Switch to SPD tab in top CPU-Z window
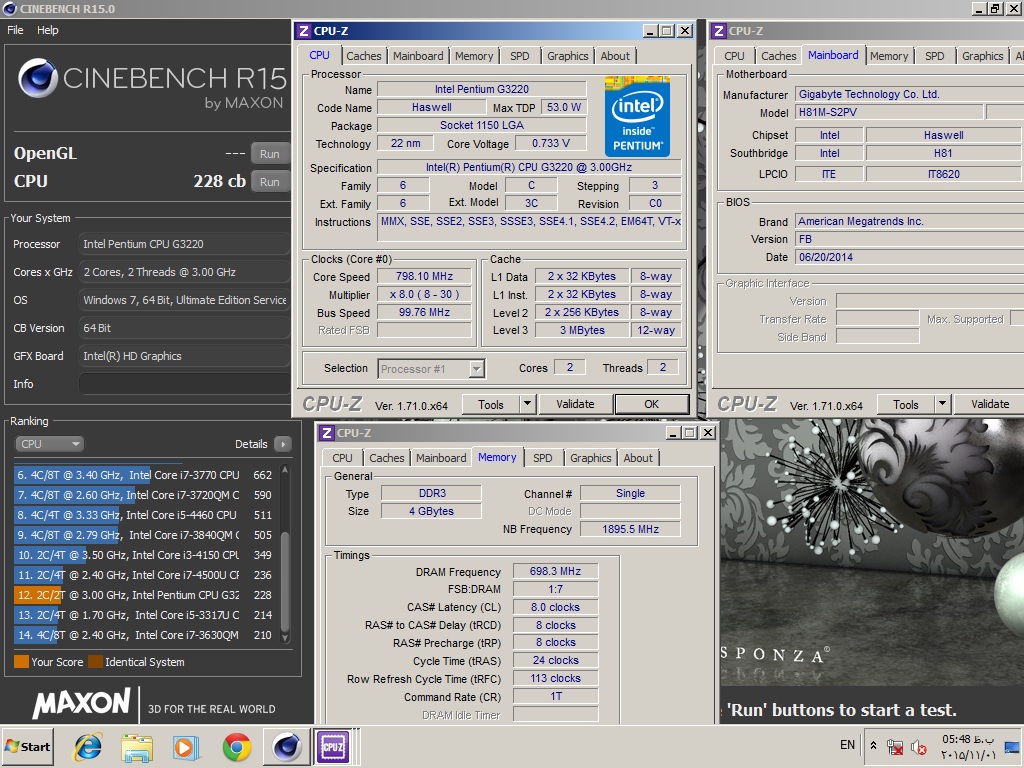Screen dimensions: 1024x768 [x=520, y=56]
